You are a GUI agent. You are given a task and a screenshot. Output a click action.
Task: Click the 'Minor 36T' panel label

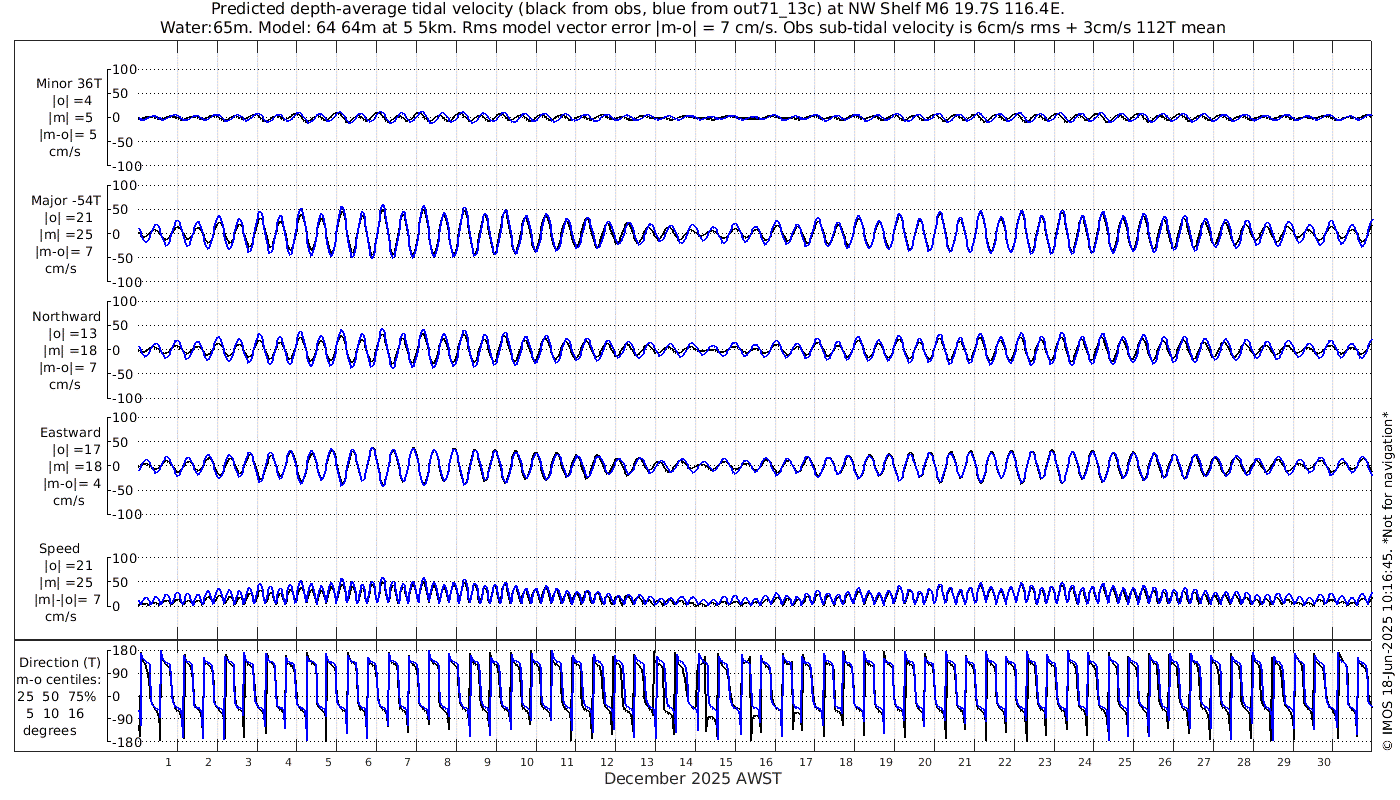[x=68, y=84]
